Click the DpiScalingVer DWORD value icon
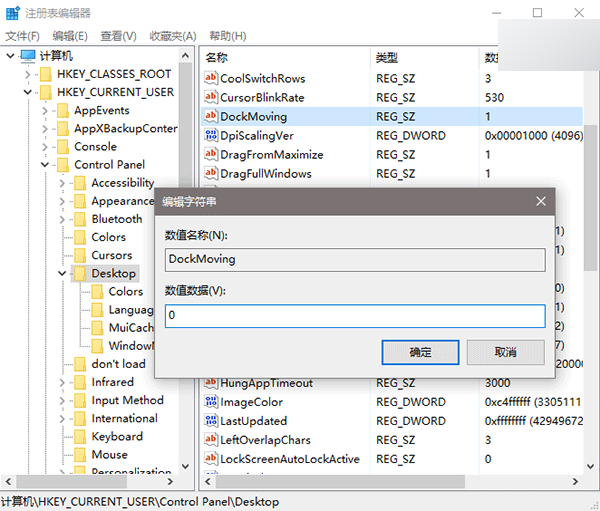The image size is (600, 511). pos(210,136)
